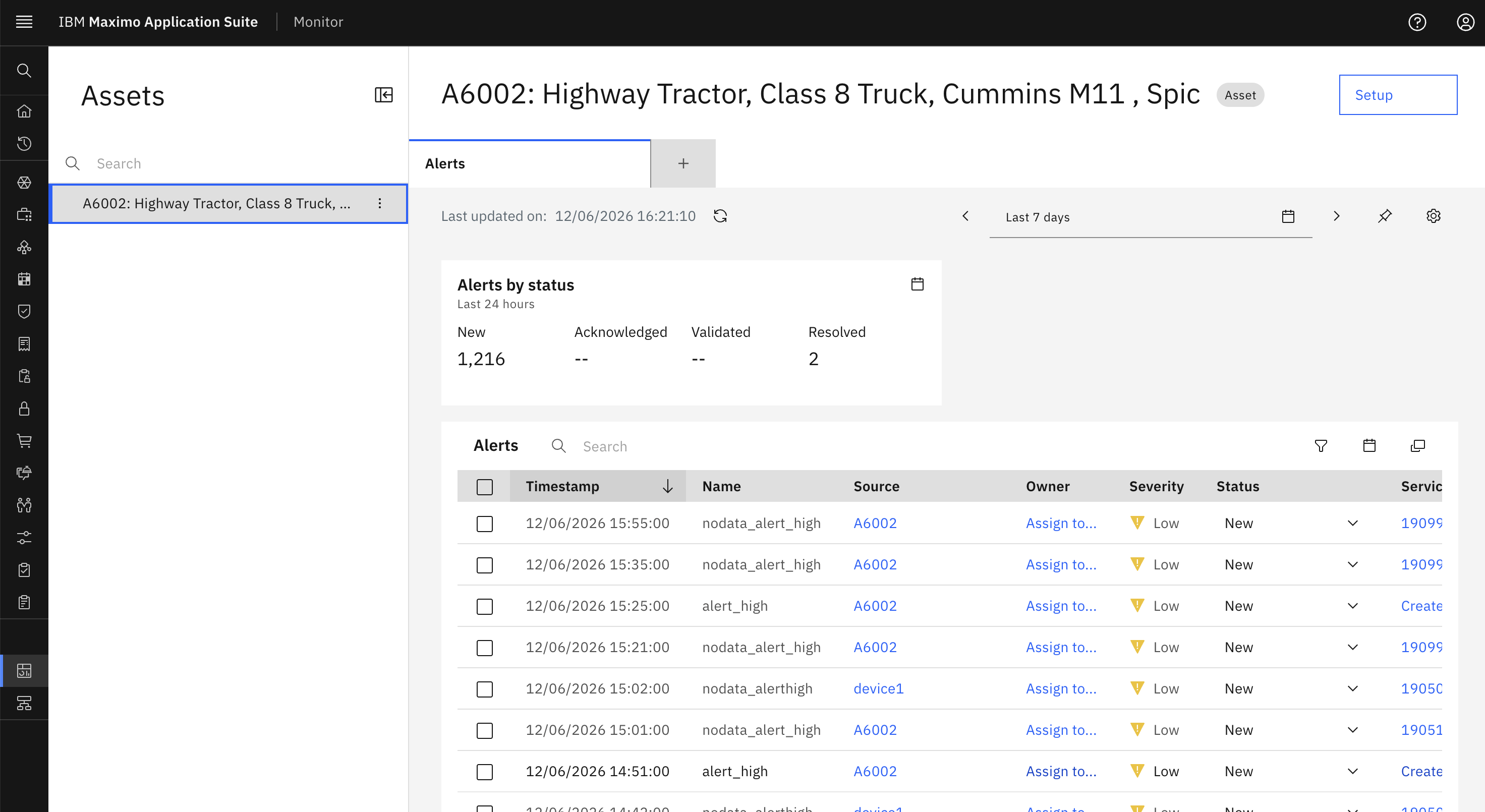Open status dropdown for 15:35:00 alert

click(1352, 565)
